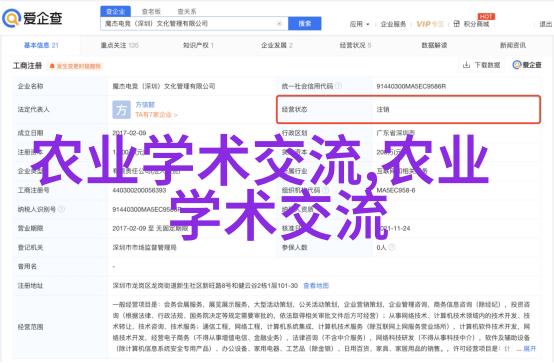Open legal representative name link
Image resolution: width=554 pixels, height=363 pixels.
(x=145, y=105)
